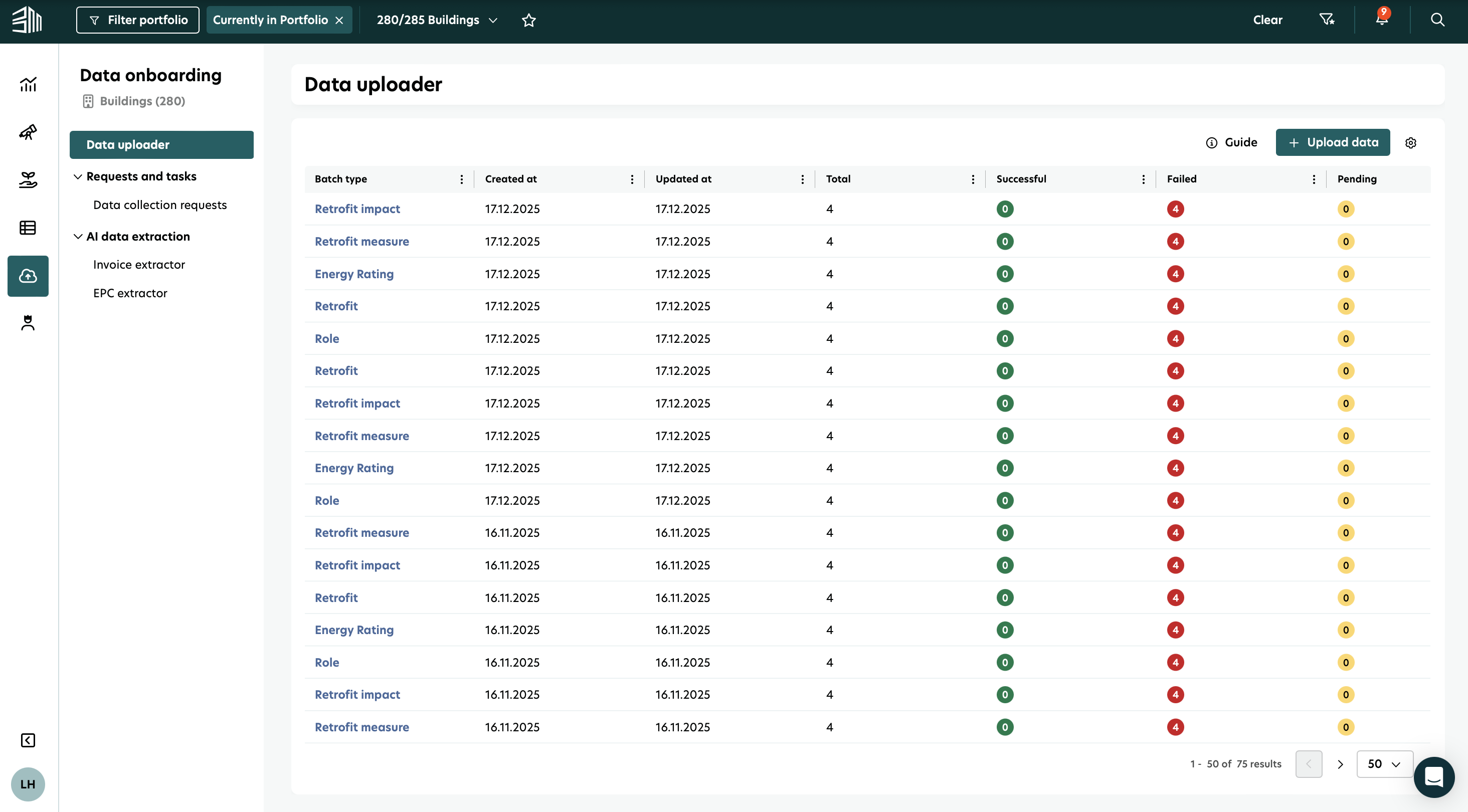Viewport: 1468px width, 812px height.
Task: Collapse the sidebar using bottom arrow icon
Action: click(28, 740)
